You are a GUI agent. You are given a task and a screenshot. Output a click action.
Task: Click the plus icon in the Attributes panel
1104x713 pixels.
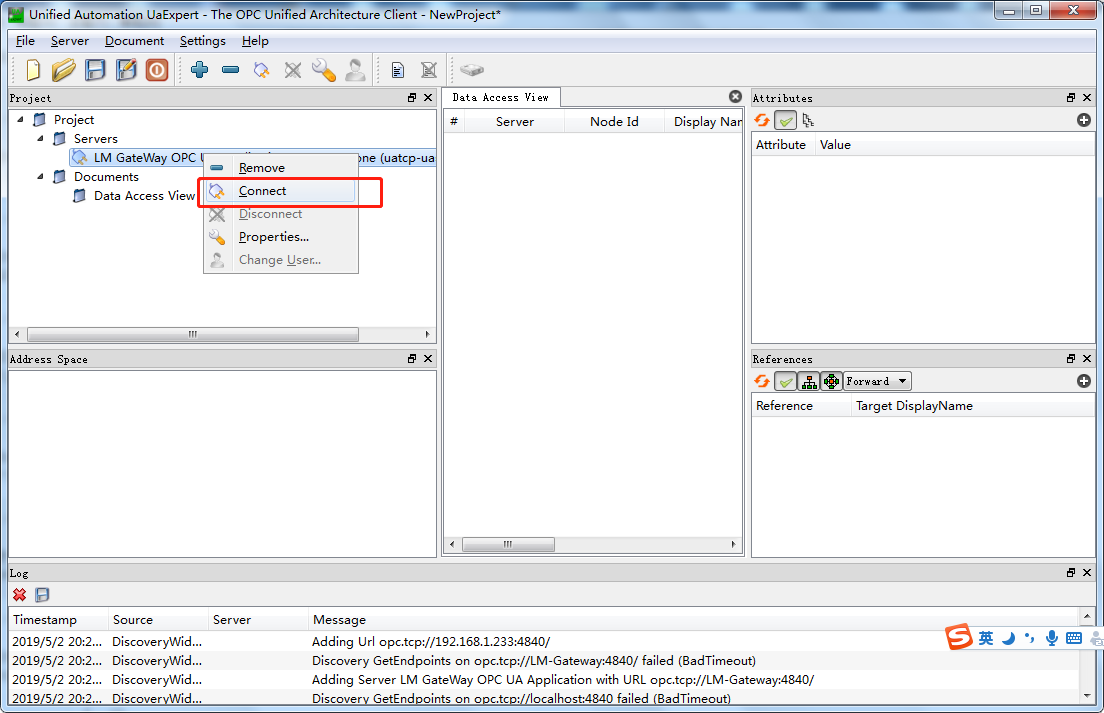tap(1084, 120)
